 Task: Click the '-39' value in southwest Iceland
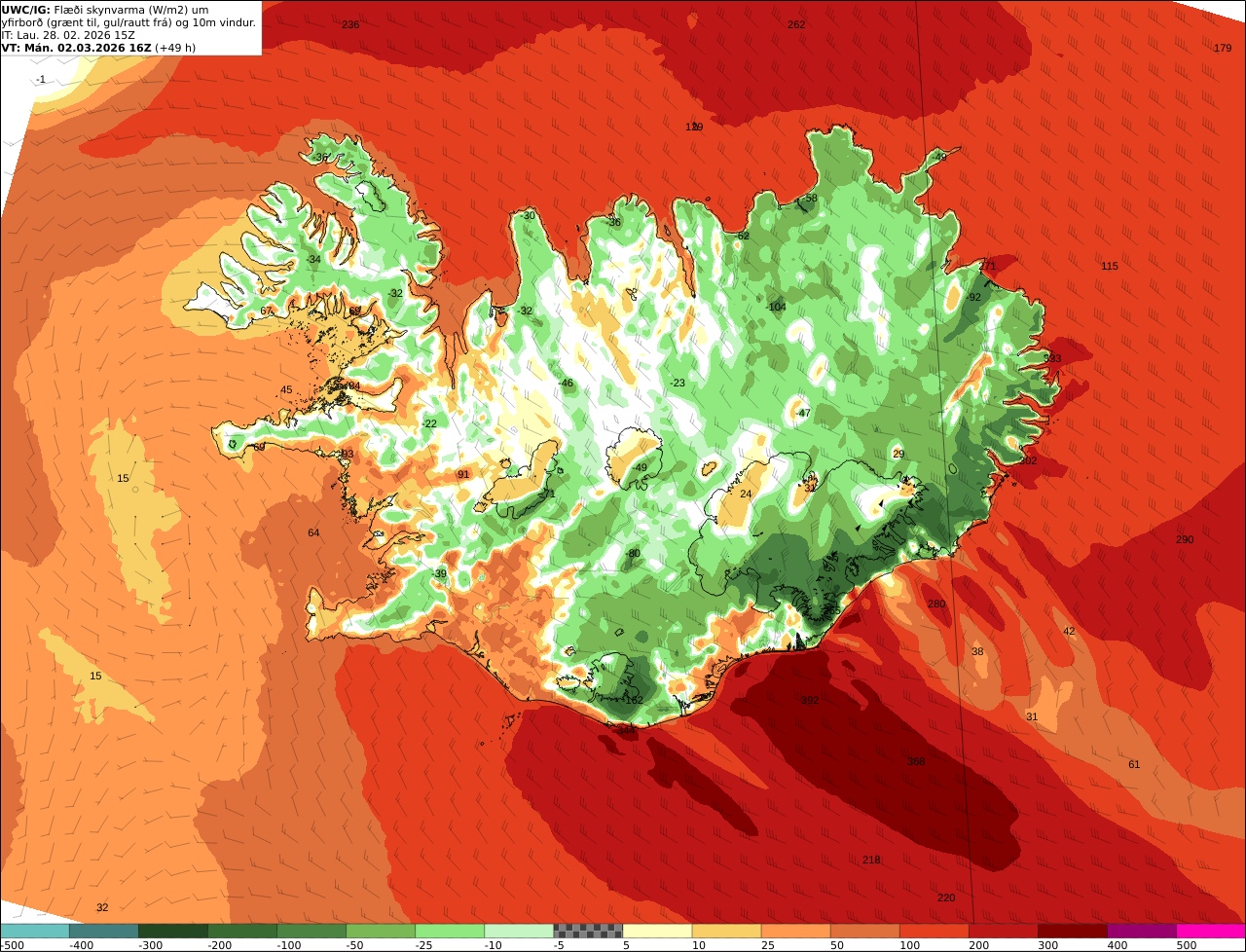click(x=440, y=573)
